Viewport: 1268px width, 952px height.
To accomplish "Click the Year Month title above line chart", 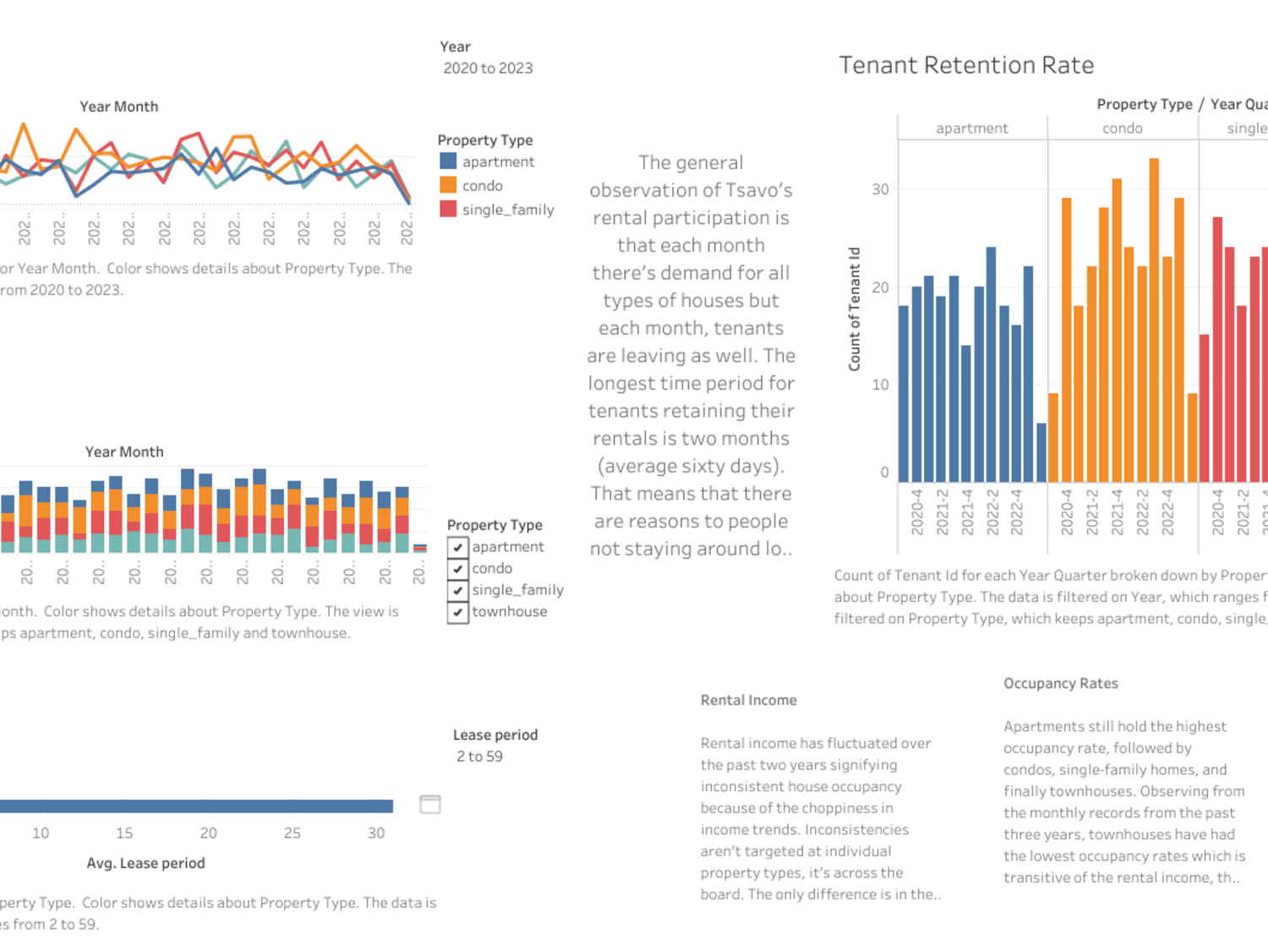I will [x=118, y=107].
